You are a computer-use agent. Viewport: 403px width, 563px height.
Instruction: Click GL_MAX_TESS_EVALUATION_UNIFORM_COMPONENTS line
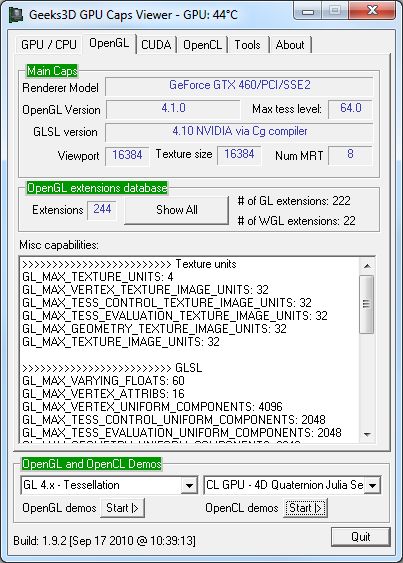coord(182,432)
